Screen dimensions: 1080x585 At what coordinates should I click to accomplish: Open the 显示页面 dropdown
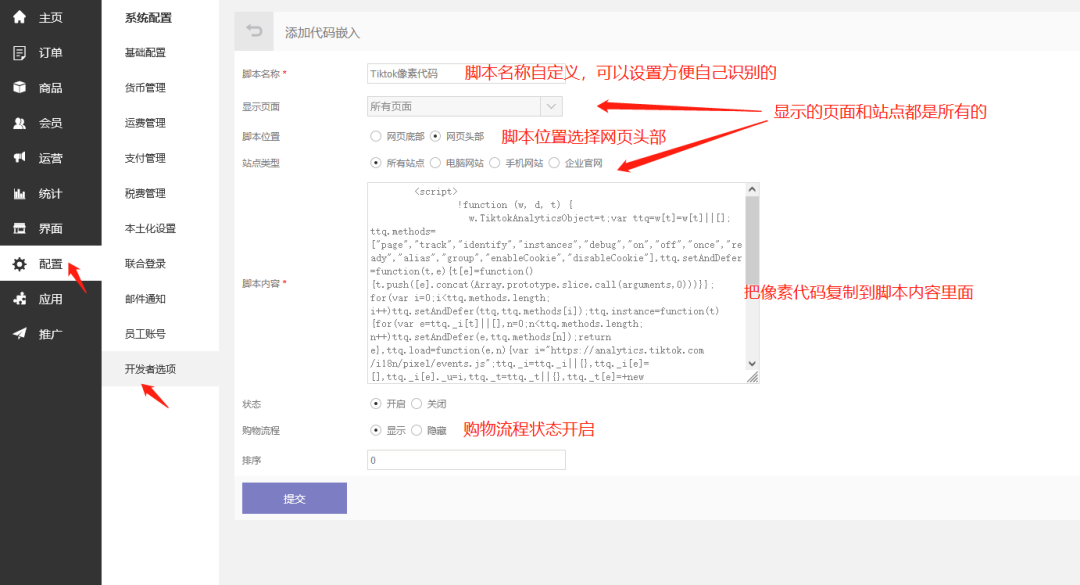tap(465, 106)
